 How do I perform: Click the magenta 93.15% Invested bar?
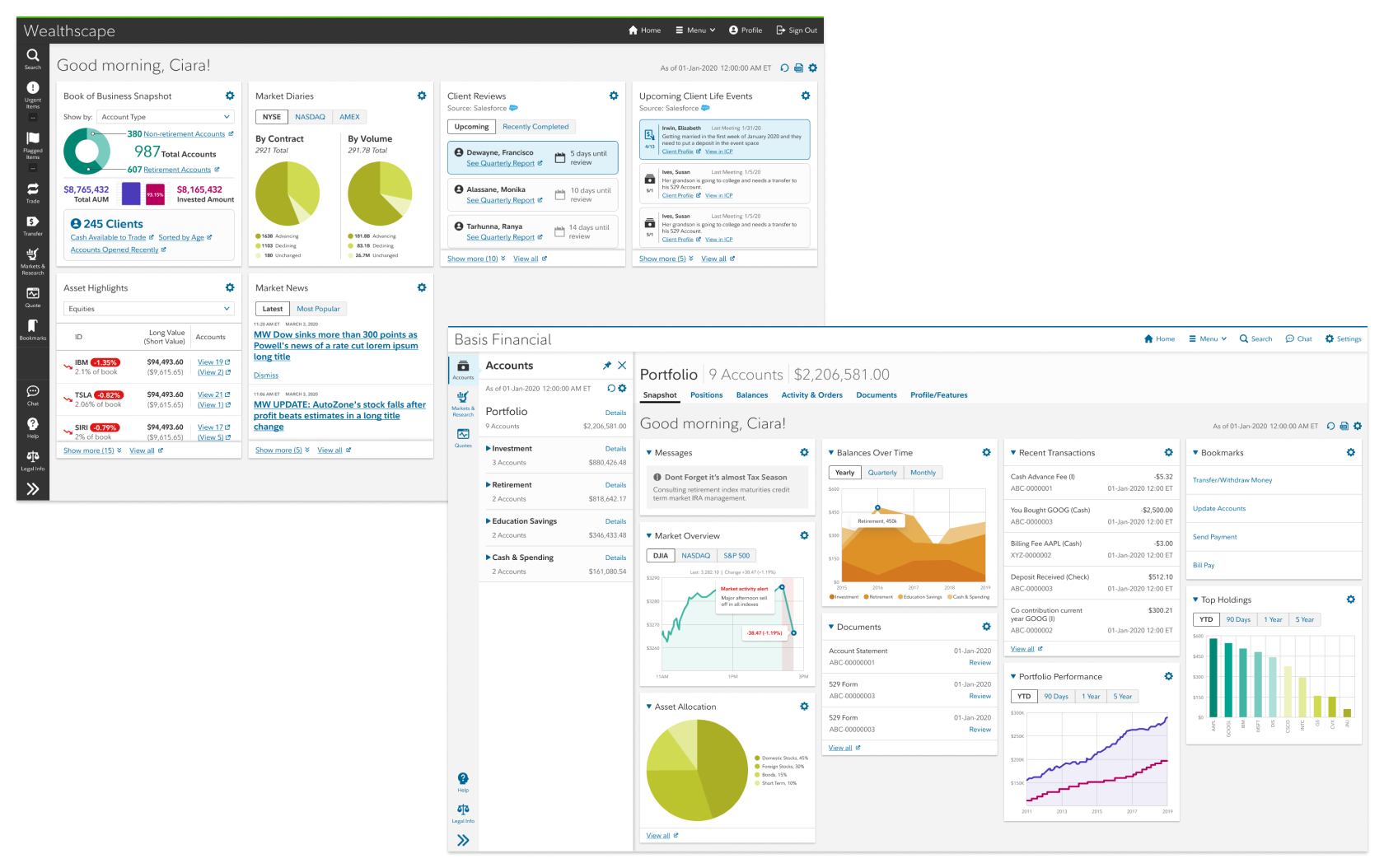point(155,194)
